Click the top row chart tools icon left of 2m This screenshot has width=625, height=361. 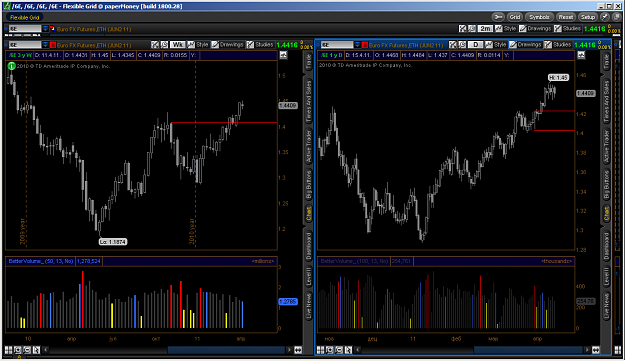[462, 29]
